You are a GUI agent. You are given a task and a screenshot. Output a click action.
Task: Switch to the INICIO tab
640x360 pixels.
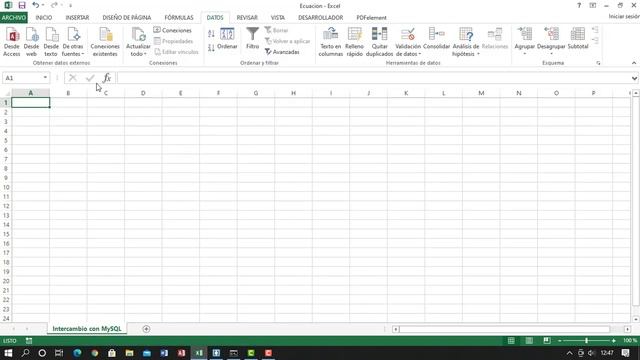point(44,18)
